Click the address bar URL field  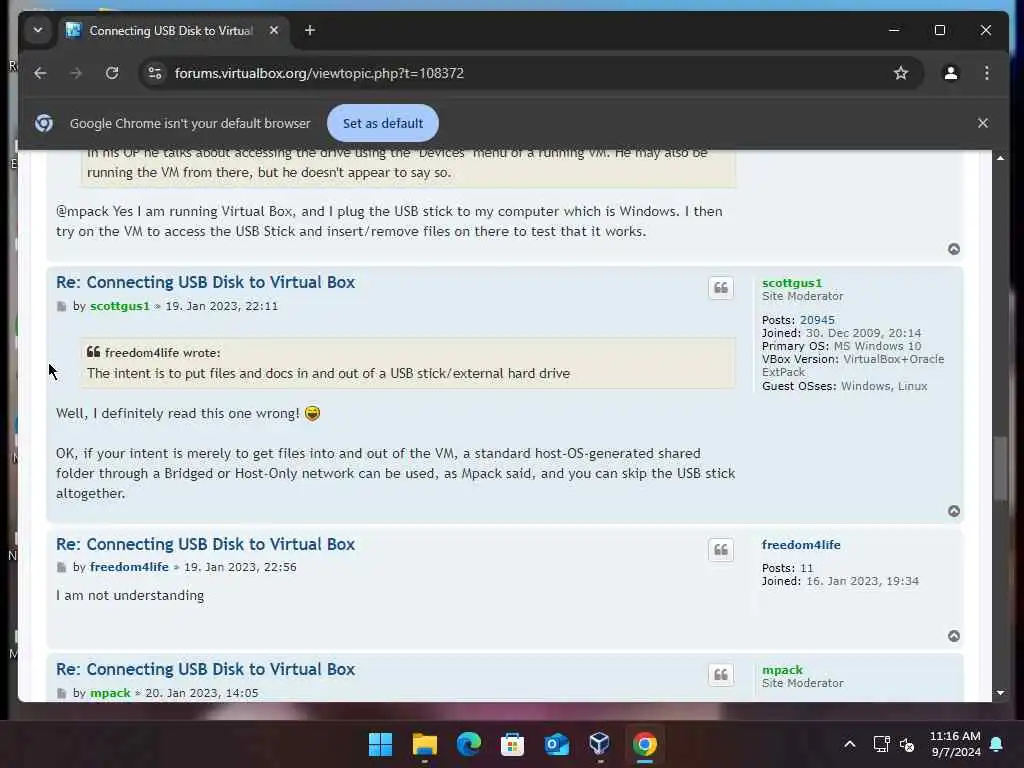[x=529, y=73]
